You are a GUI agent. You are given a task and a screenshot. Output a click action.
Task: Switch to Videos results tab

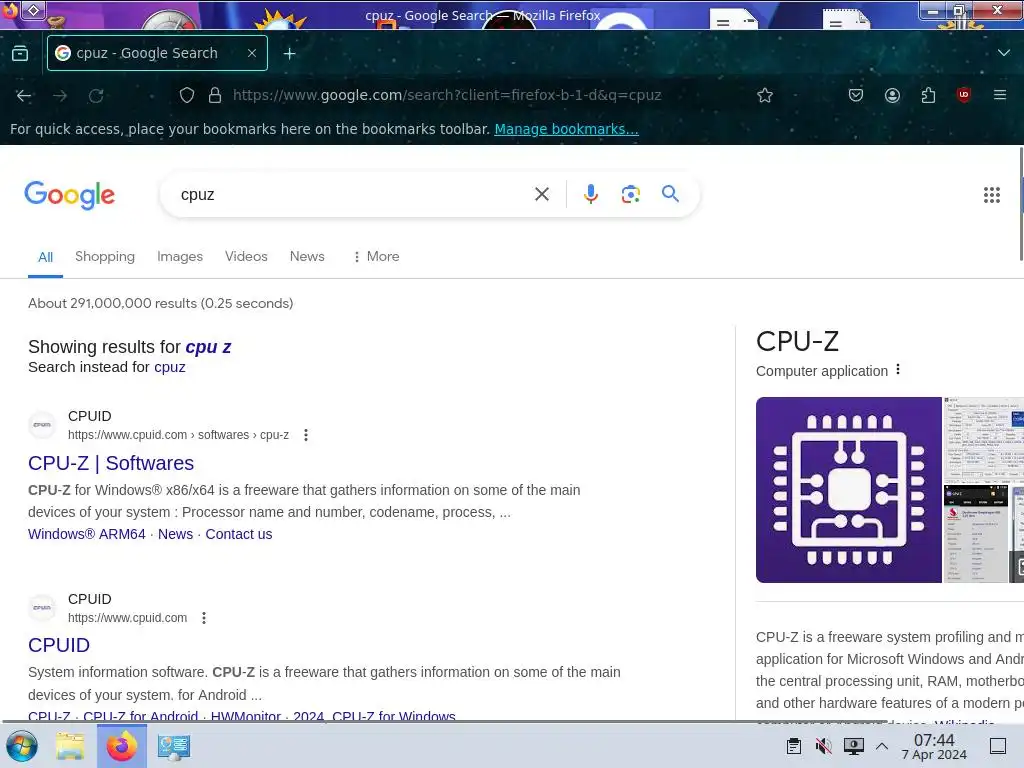click(246, 257)
